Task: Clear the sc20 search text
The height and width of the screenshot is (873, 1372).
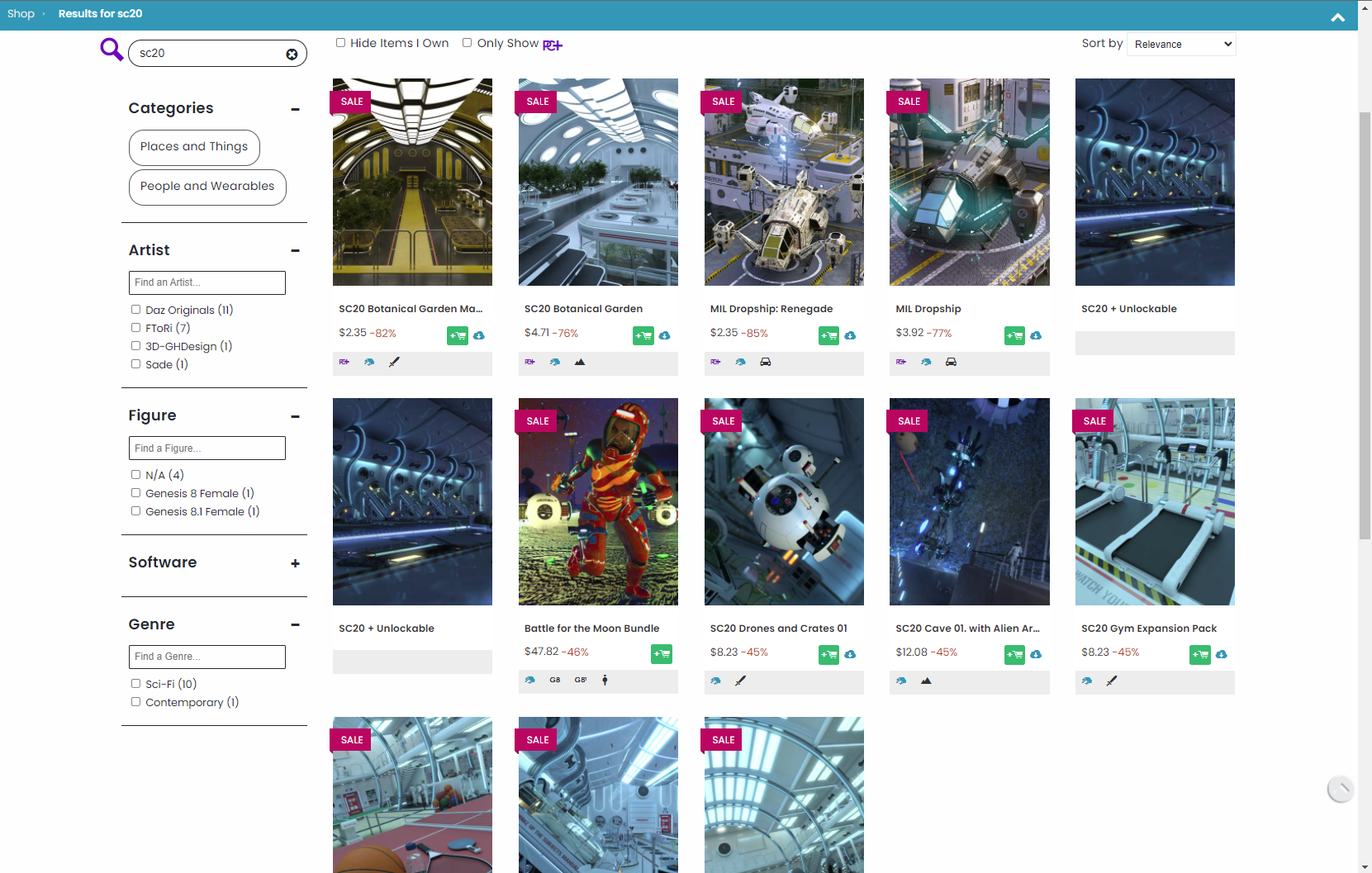Action: pyautogui.click(x=292, y=55)
